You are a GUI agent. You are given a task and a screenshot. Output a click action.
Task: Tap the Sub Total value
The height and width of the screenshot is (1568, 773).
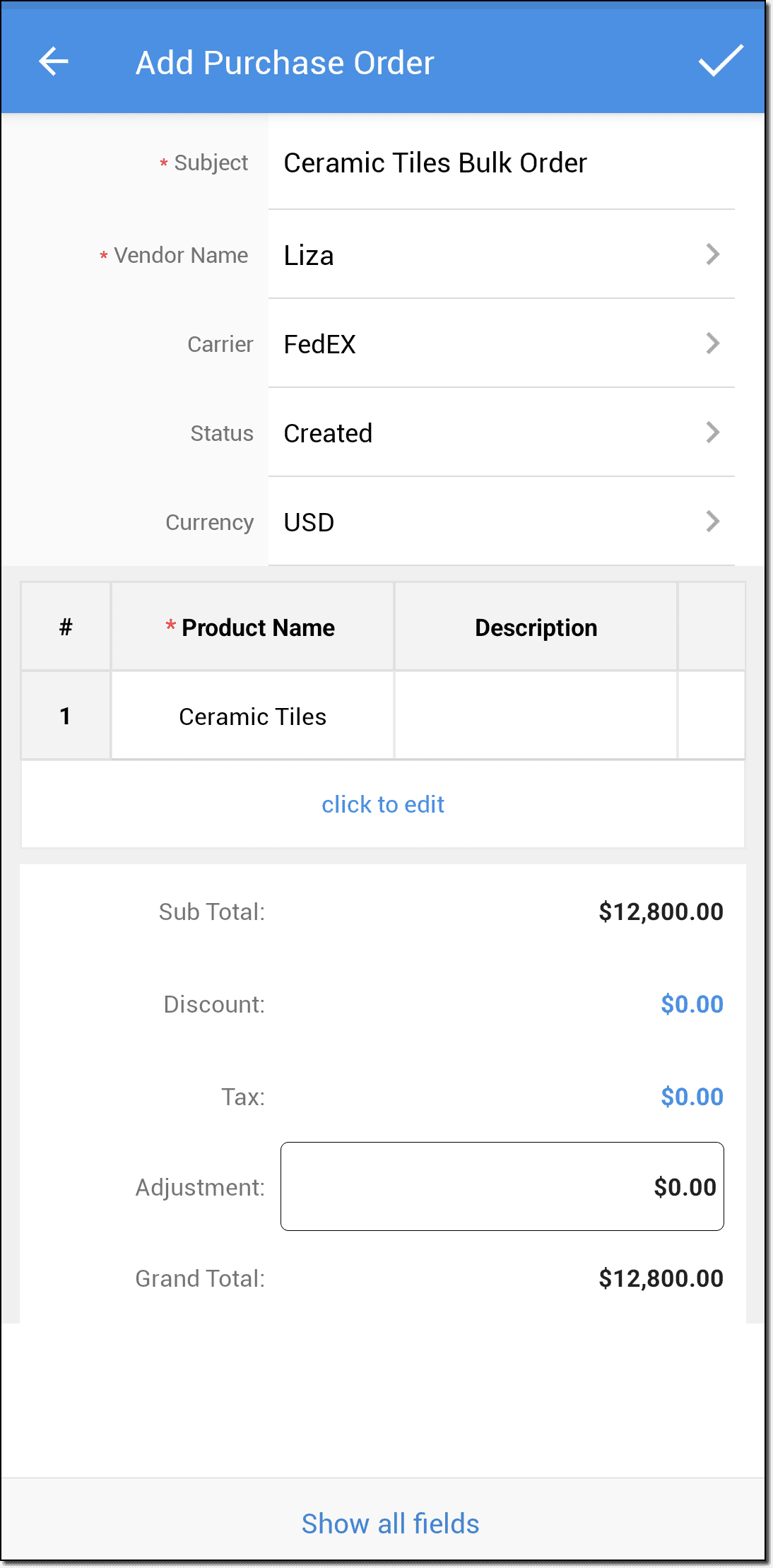(x=661, y=912)
